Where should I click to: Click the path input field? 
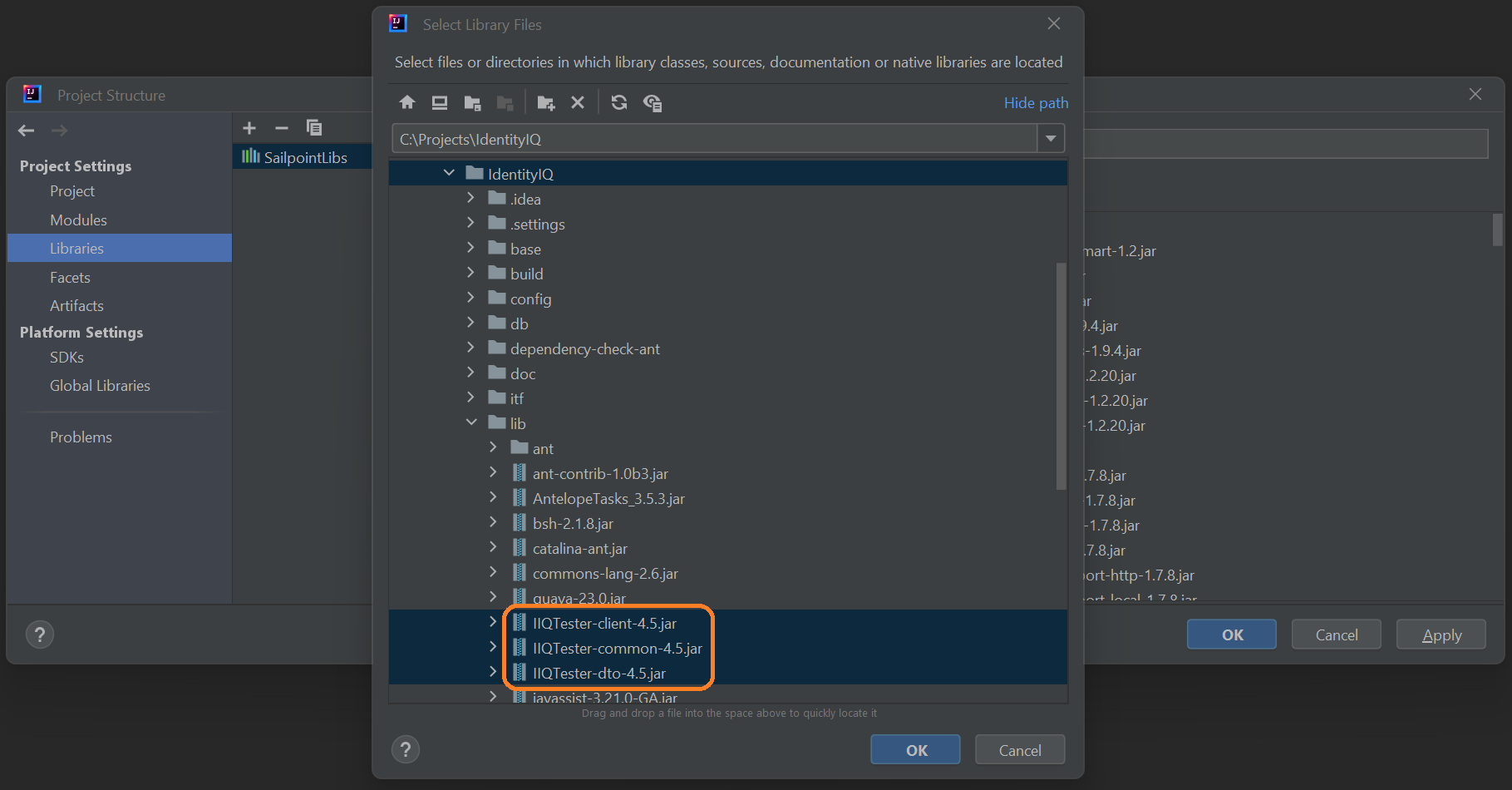click(715, 139)
